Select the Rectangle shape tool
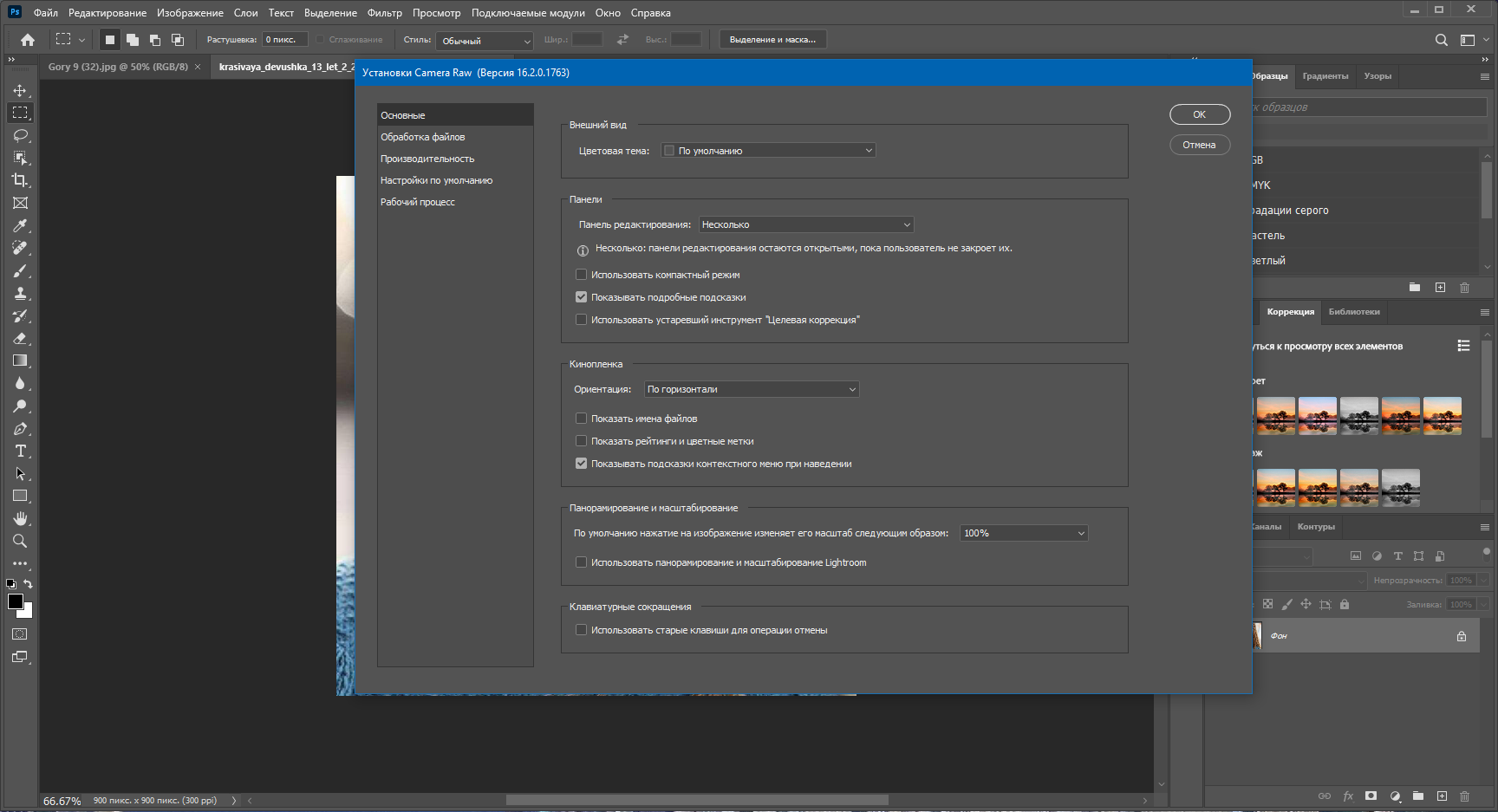1498x812 pixels. pyautogui.click(x=20, y=496)
